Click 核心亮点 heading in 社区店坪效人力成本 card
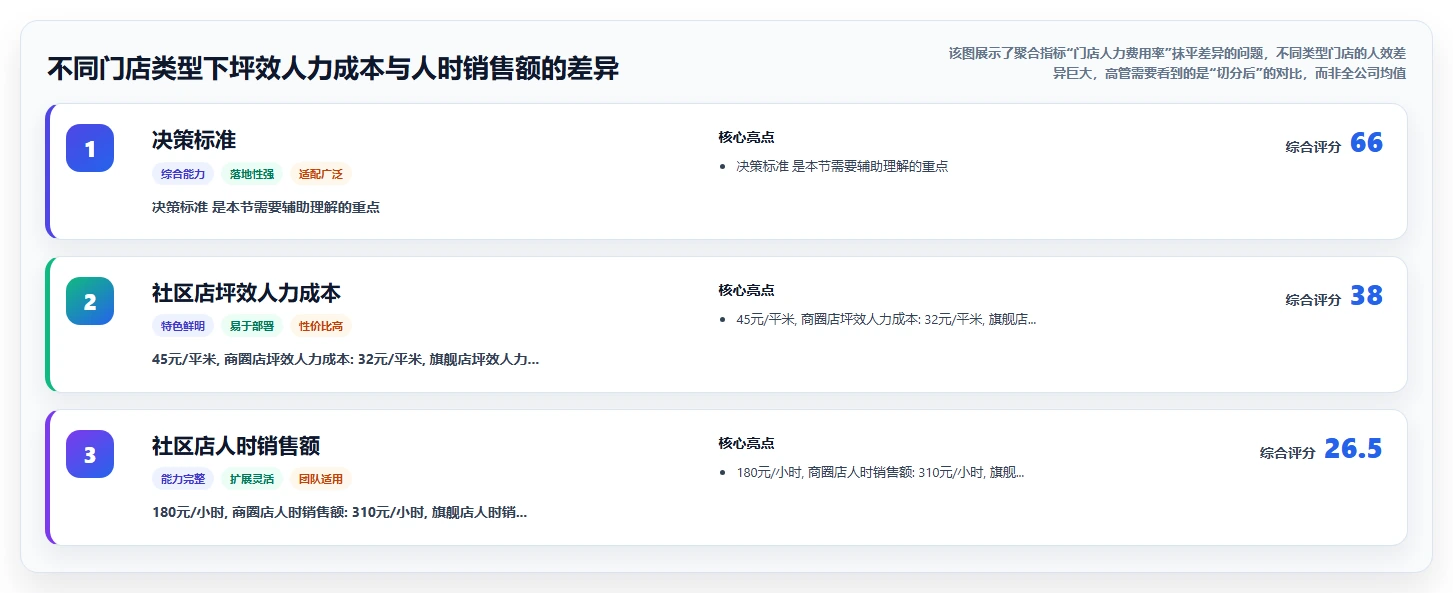Viewport: 1453px width, 593px height. [x=746, y=290]
